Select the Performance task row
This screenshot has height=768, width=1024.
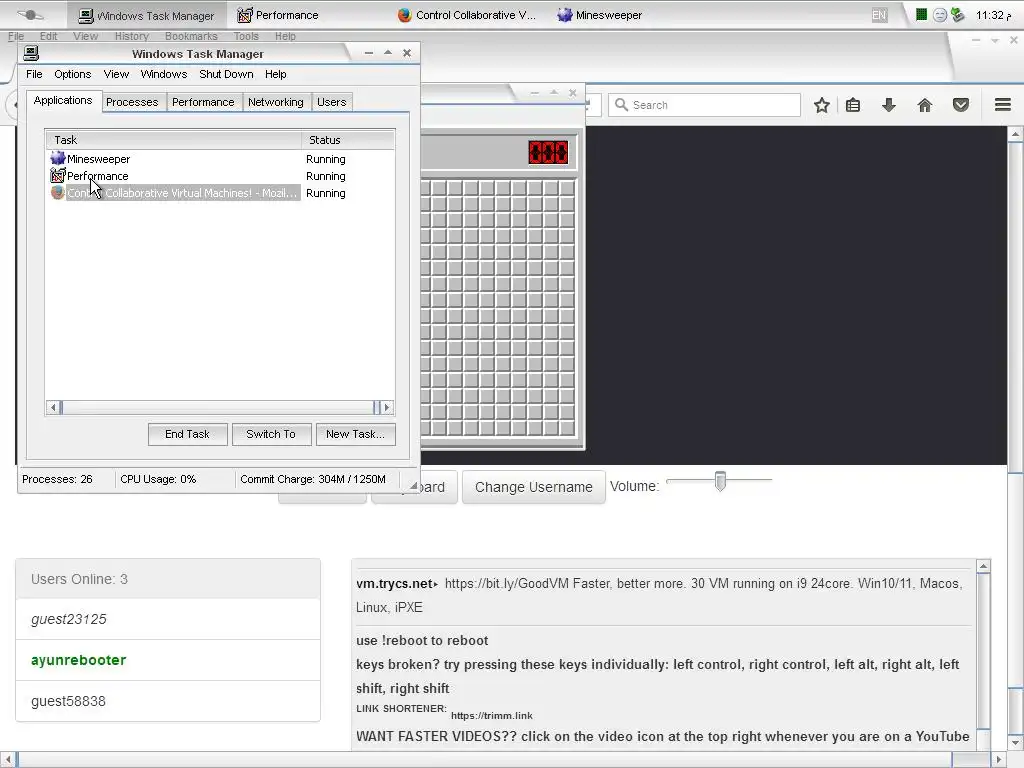[220, 176]
